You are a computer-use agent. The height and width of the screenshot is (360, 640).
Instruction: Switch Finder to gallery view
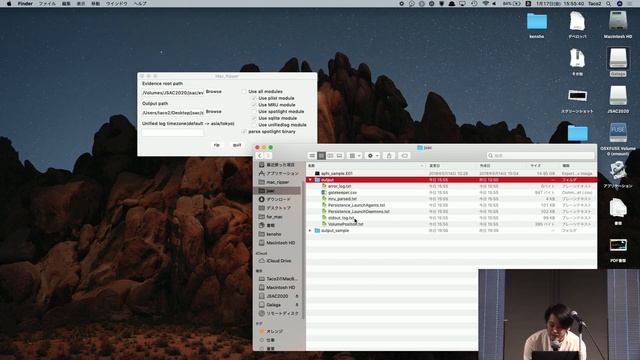tap(339, 156)
